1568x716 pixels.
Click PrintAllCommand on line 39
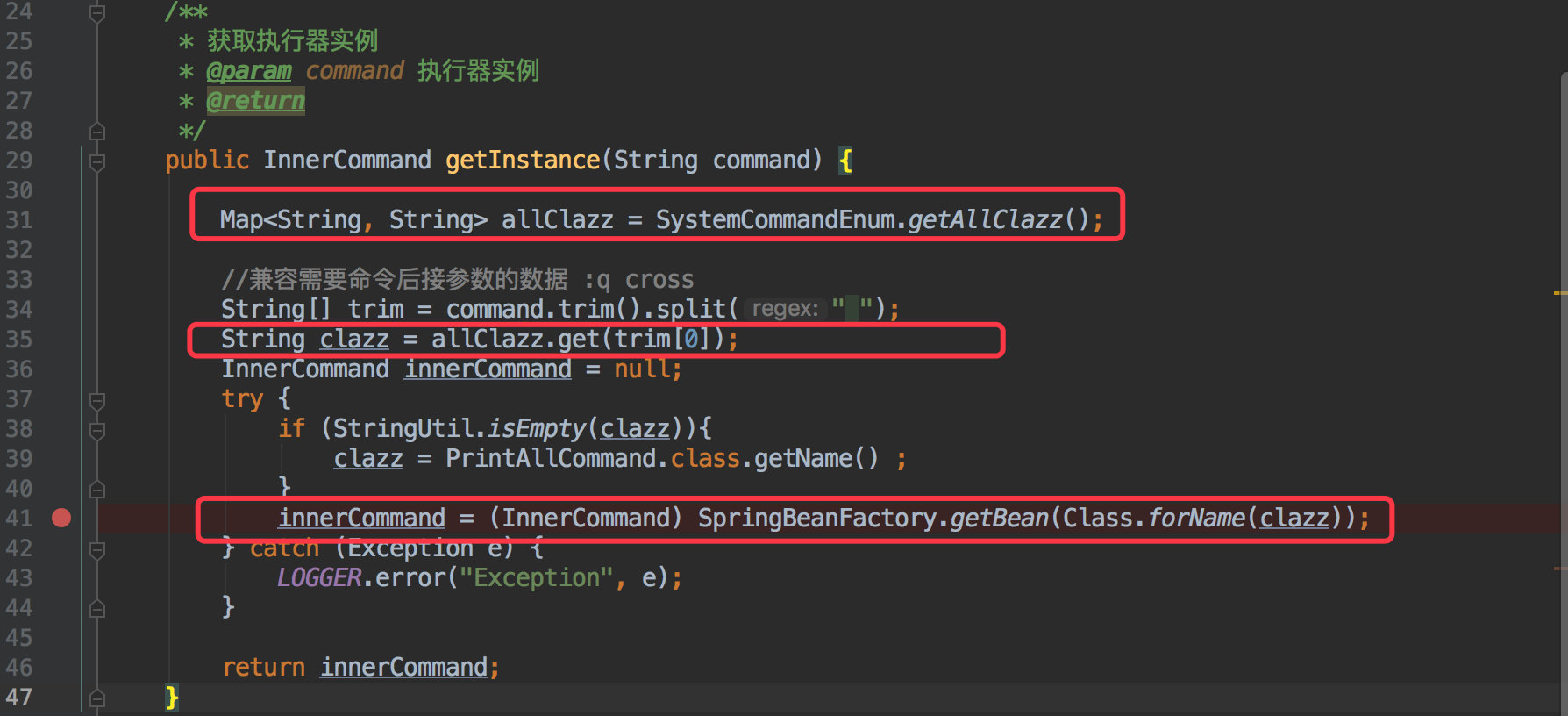[x=551, y=458]
